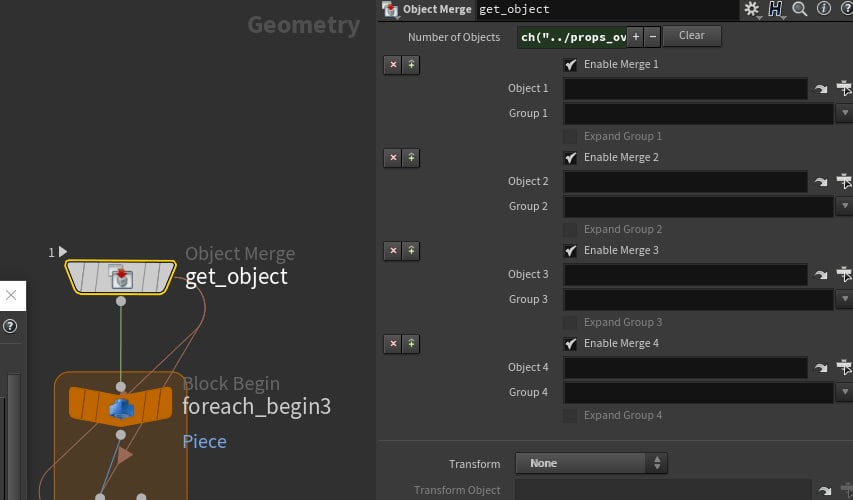Click the magnifier search parameters icon
Viewport: 853px width, 500px height.
(x=800, y=9)
